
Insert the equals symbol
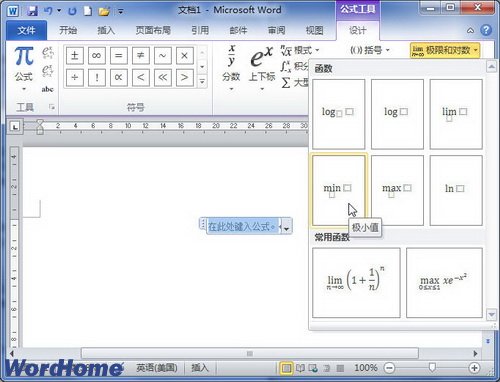coord(119,55)
